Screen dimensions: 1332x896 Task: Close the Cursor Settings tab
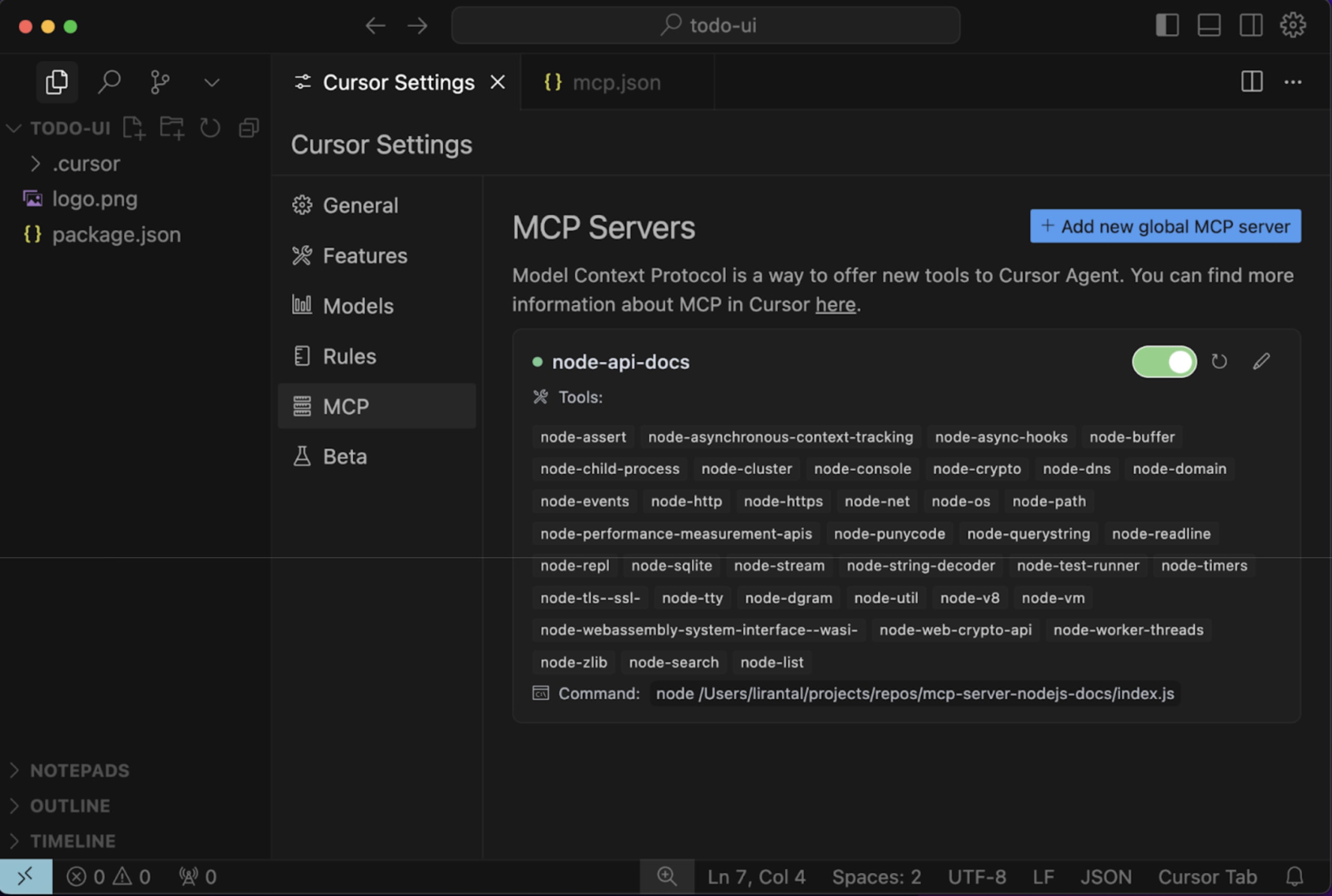point(498,82)
